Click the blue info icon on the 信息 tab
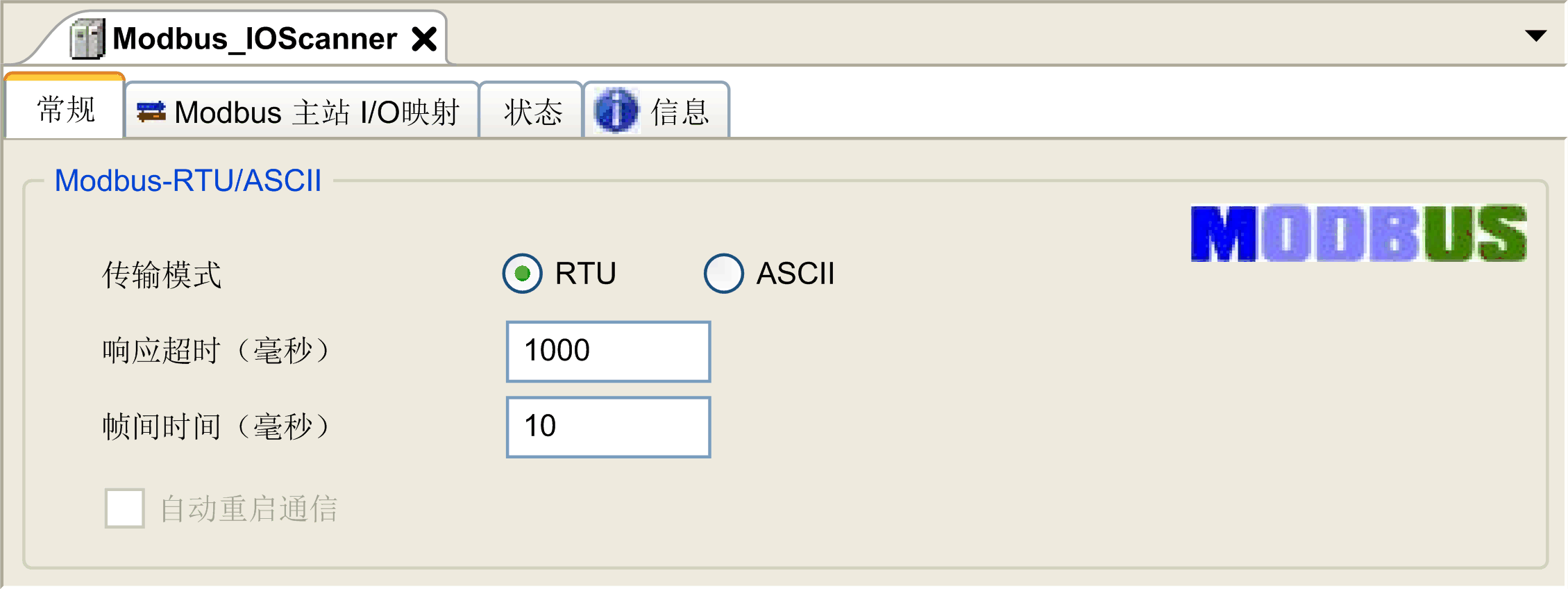Screen dimensions: 1568x589 click(616, 110)
